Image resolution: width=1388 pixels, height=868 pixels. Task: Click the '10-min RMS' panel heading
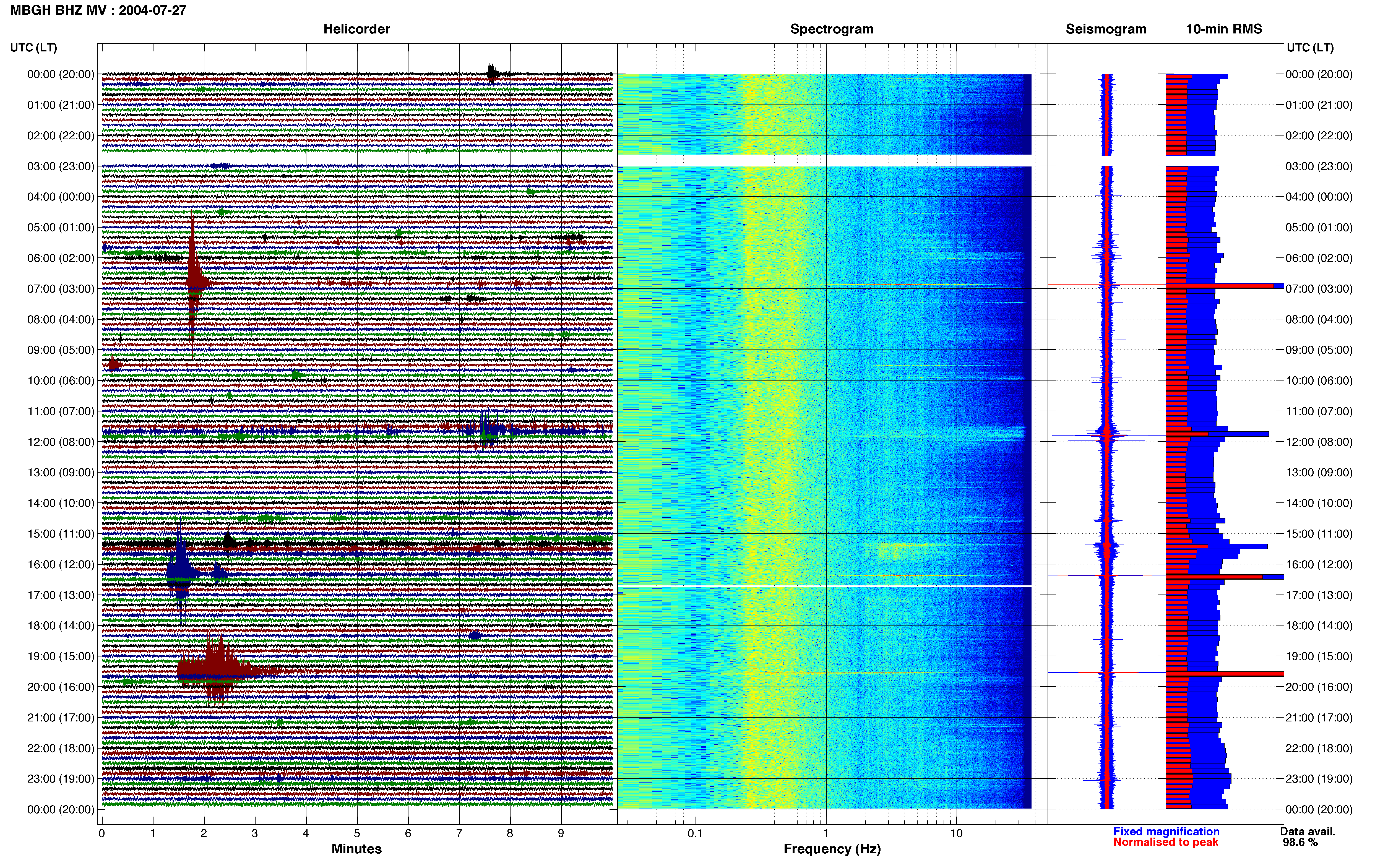pyautogui.click(x=1224, y=29)
